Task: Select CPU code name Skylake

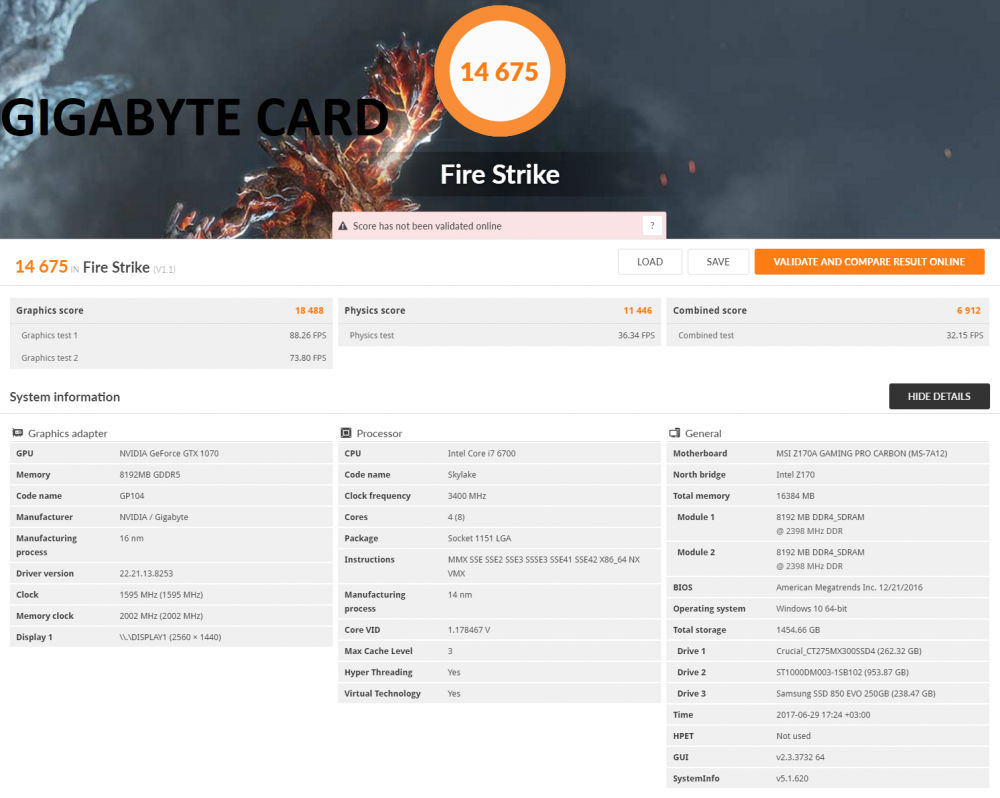Action: [x=462, y=475]
